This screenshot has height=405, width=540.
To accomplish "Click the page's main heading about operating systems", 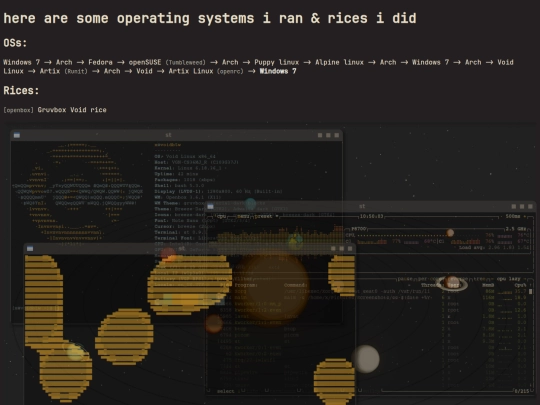I will point(210,18).
